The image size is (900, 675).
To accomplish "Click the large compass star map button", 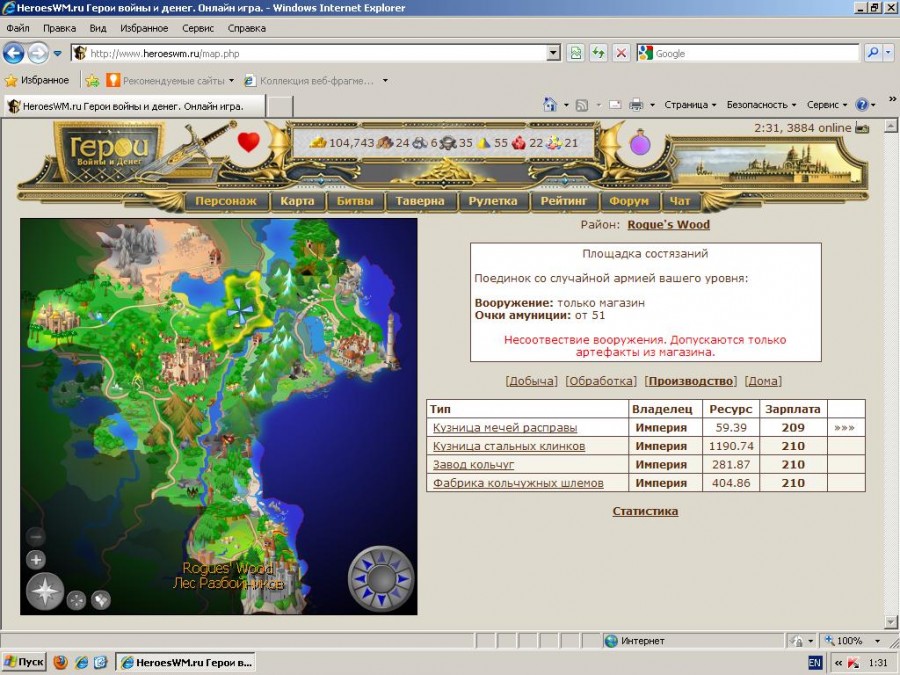I will tap(45, 591).
